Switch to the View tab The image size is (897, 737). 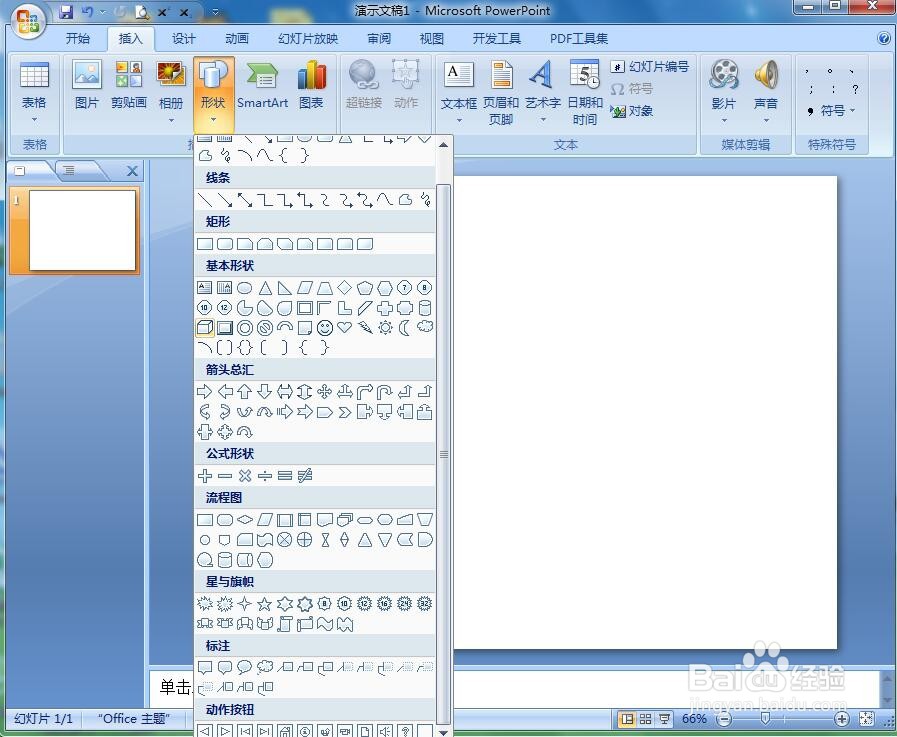click(x=431, y=38)
